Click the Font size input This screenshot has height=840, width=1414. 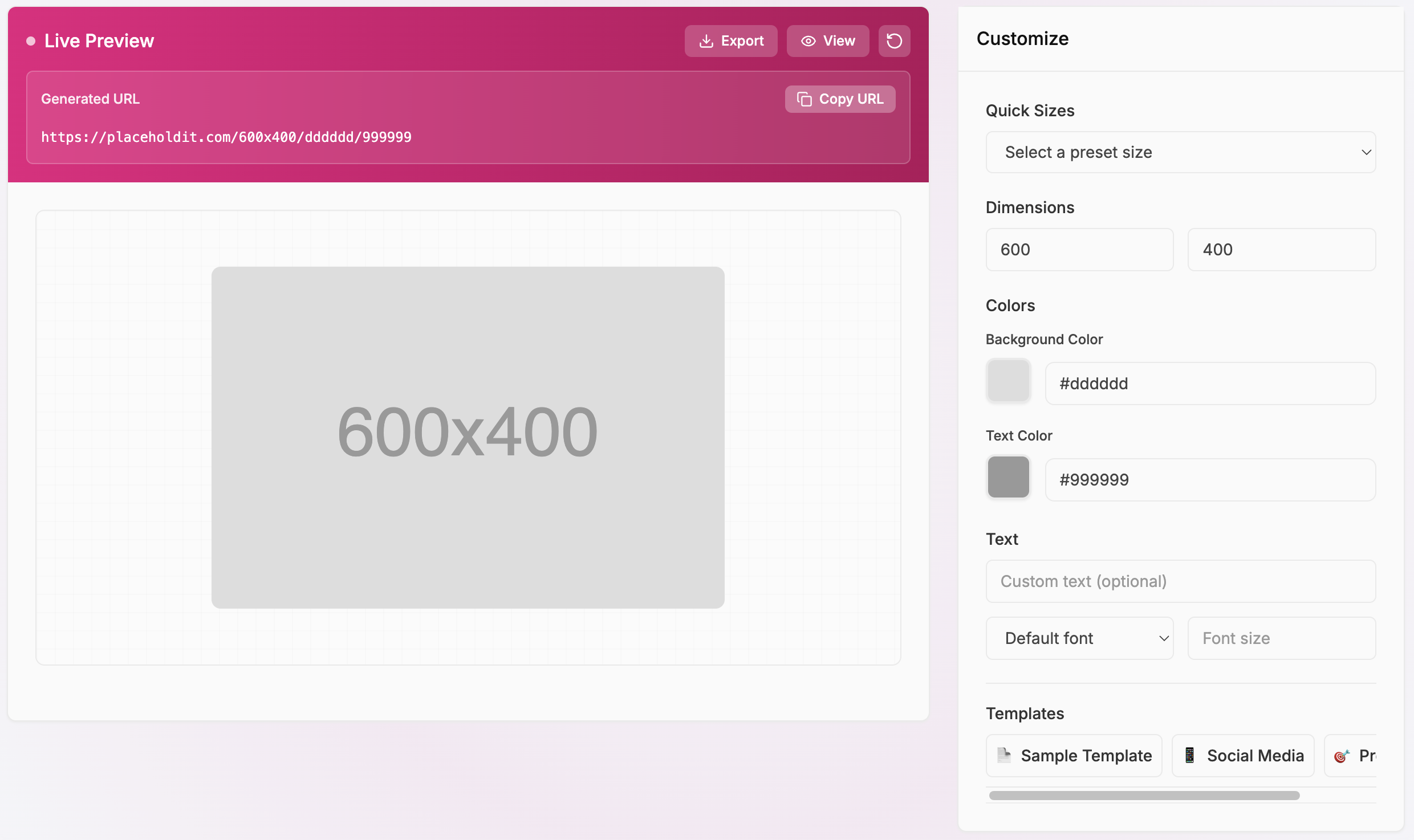1282,638
